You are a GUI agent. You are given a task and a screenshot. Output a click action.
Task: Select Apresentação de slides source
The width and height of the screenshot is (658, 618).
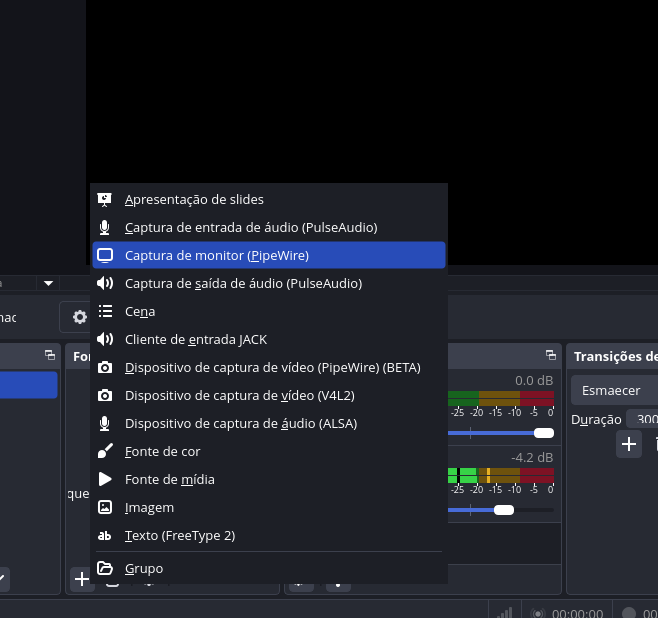click(269, 199)
